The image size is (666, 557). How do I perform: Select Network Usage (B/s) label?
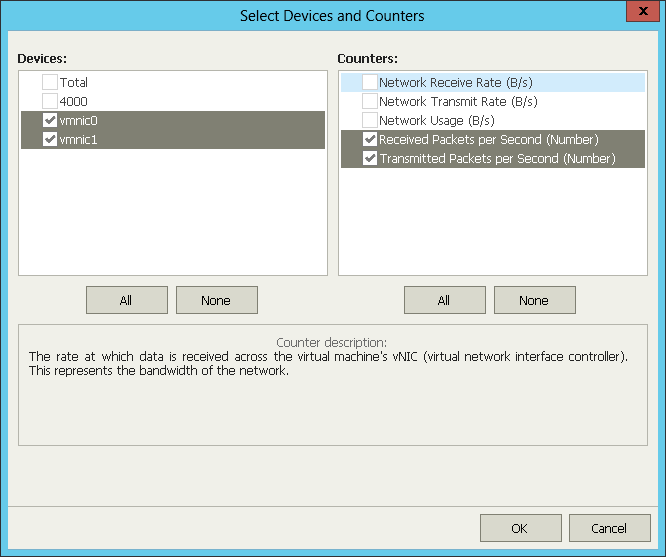[x=437, y=121]
